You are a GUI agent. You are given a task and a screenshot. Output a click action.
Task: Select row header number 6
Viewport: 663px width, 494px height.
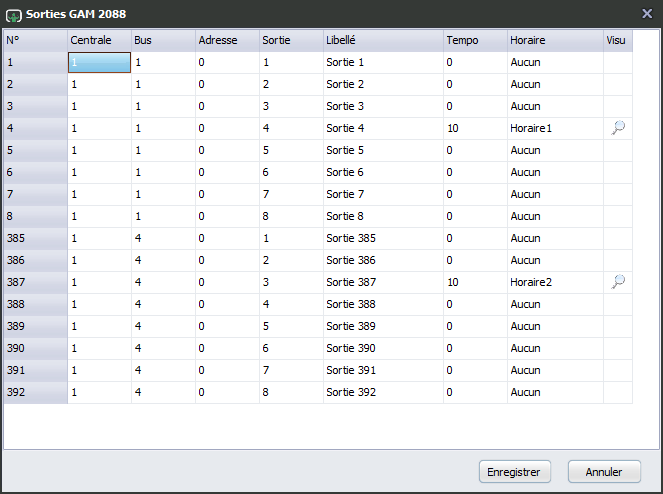[x=36, y=173]
